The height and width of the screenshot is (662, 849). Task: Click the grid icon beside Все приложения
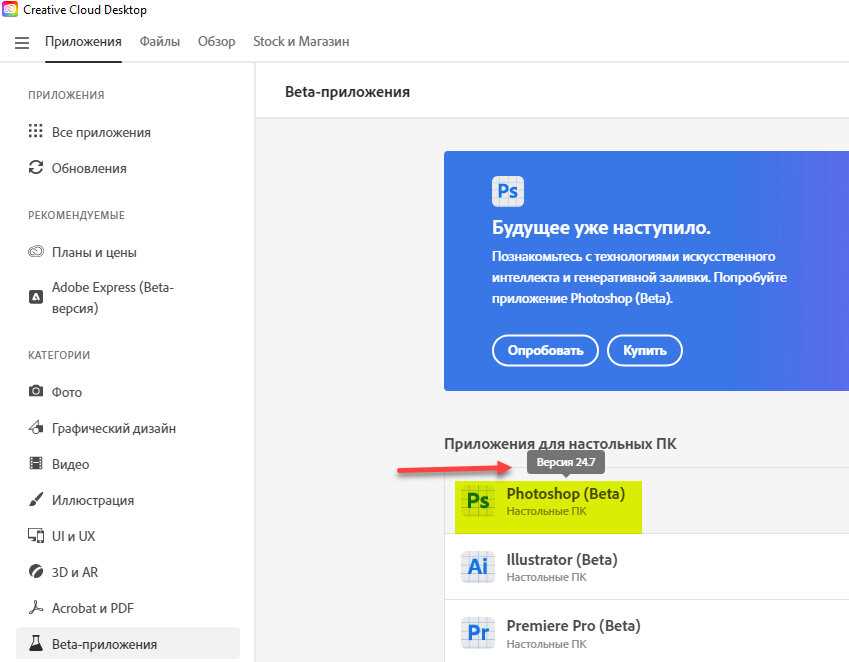click(36, 132)
